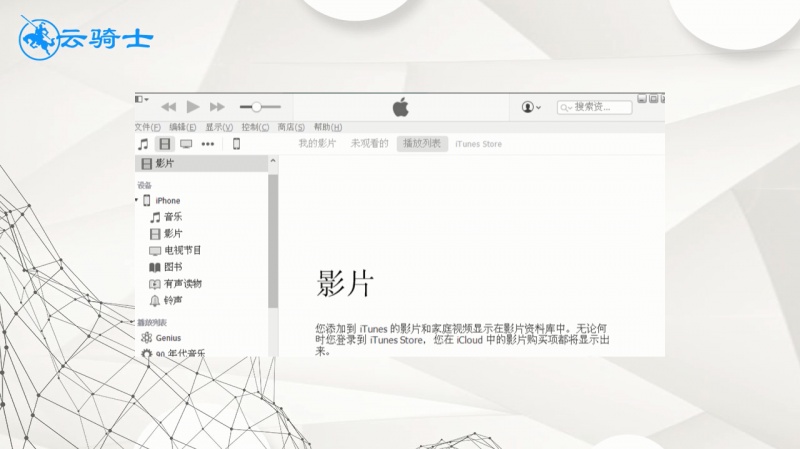
Task: Click the 播放列表 sidebar section heading
Action: click(152, 322)
